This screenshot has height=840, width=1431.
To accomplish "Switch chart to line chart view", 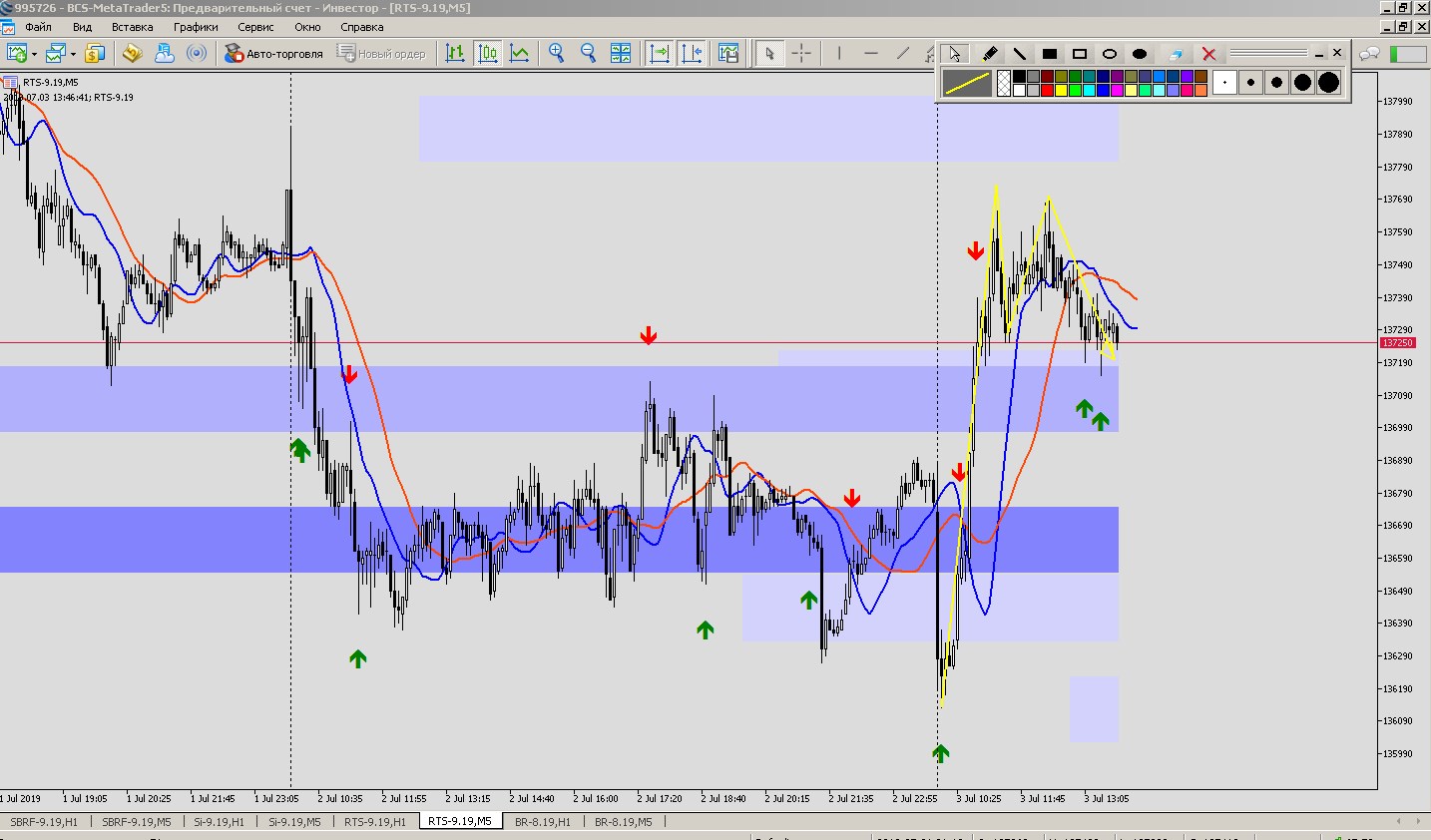I will point(520,54).
